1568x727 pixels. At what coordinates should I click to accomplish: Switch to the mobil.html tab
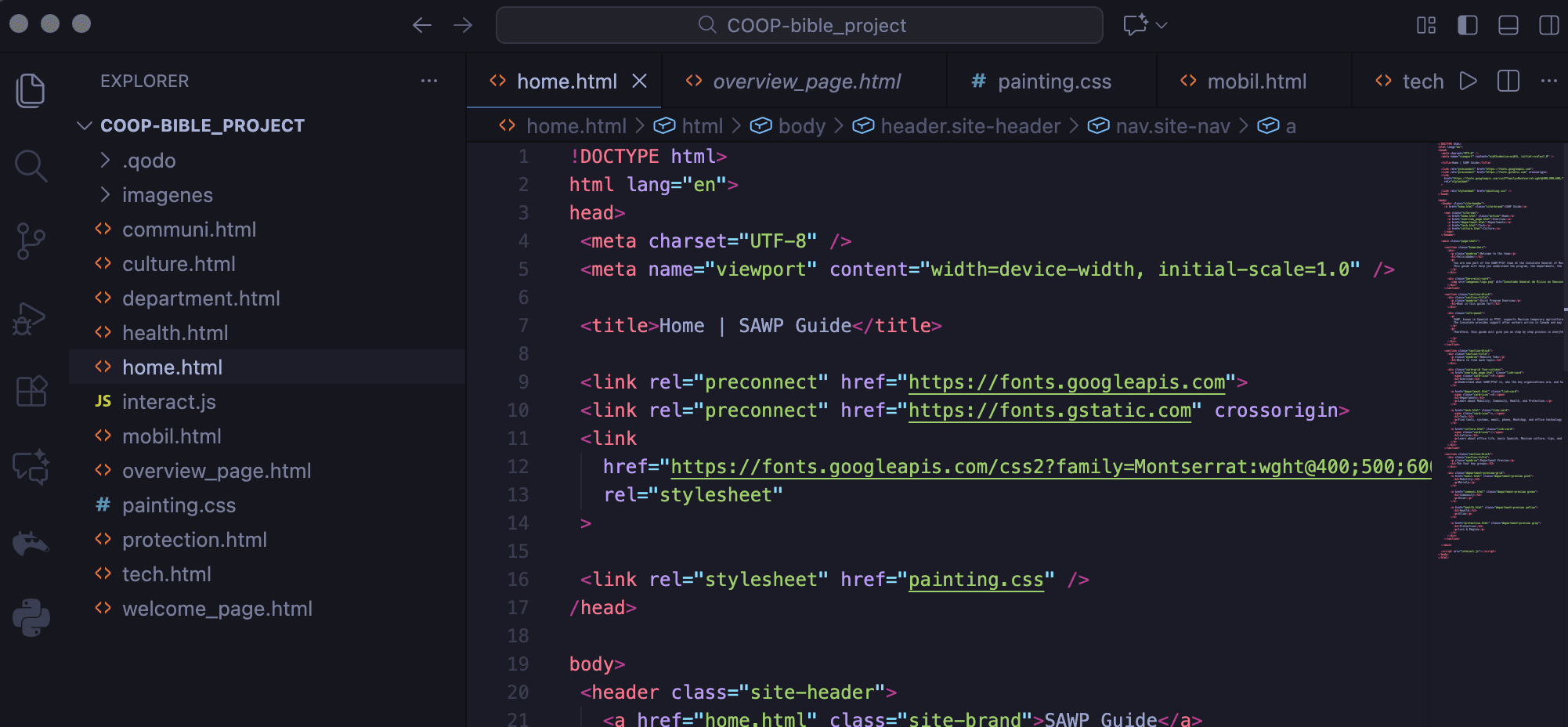click(x=1254, y=81)
